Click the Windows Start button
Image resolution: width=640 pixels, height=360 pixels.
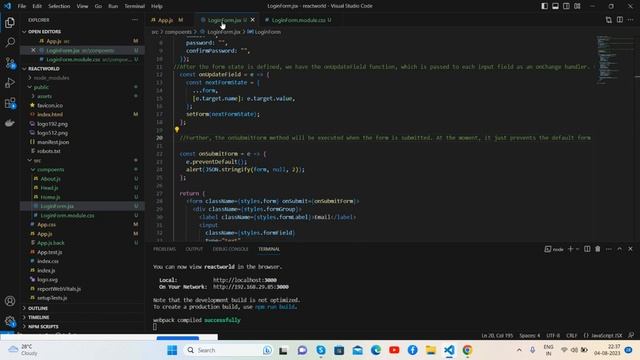coord(172,350)
